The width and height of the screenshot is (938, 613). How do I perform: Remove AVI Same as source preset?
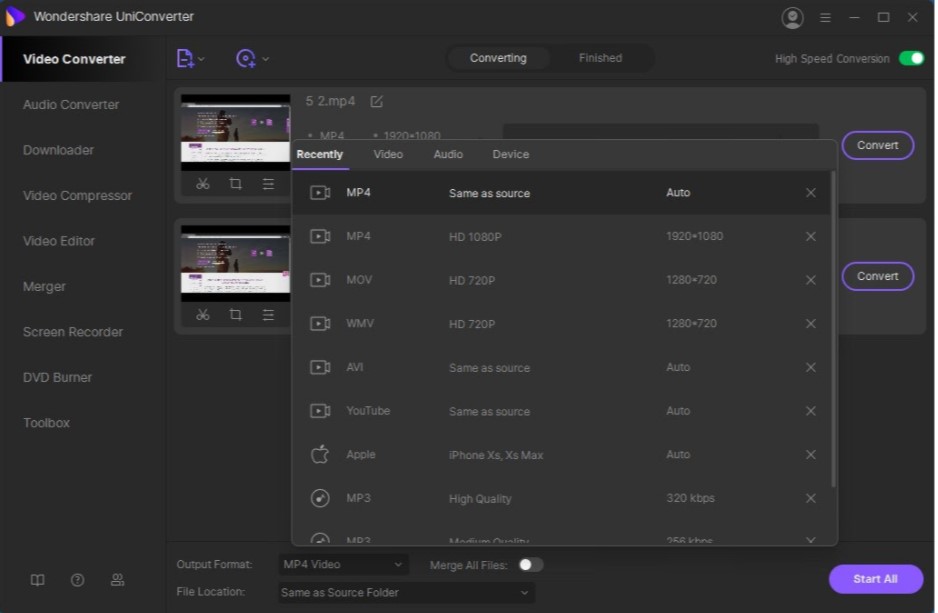coord(811,367)
